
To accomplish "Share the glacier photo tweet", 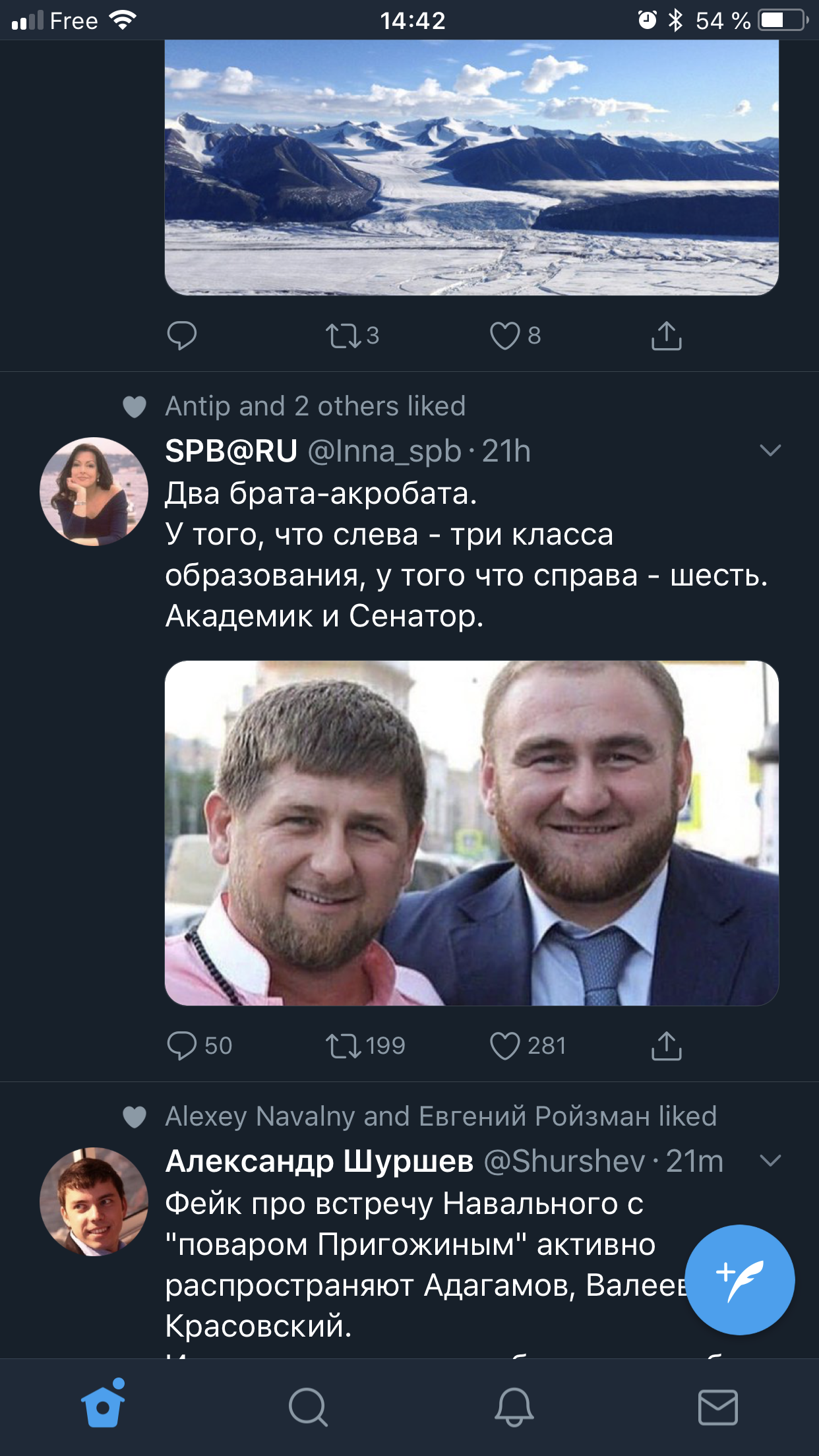I will pyautogui.click(x=666, y=336).
